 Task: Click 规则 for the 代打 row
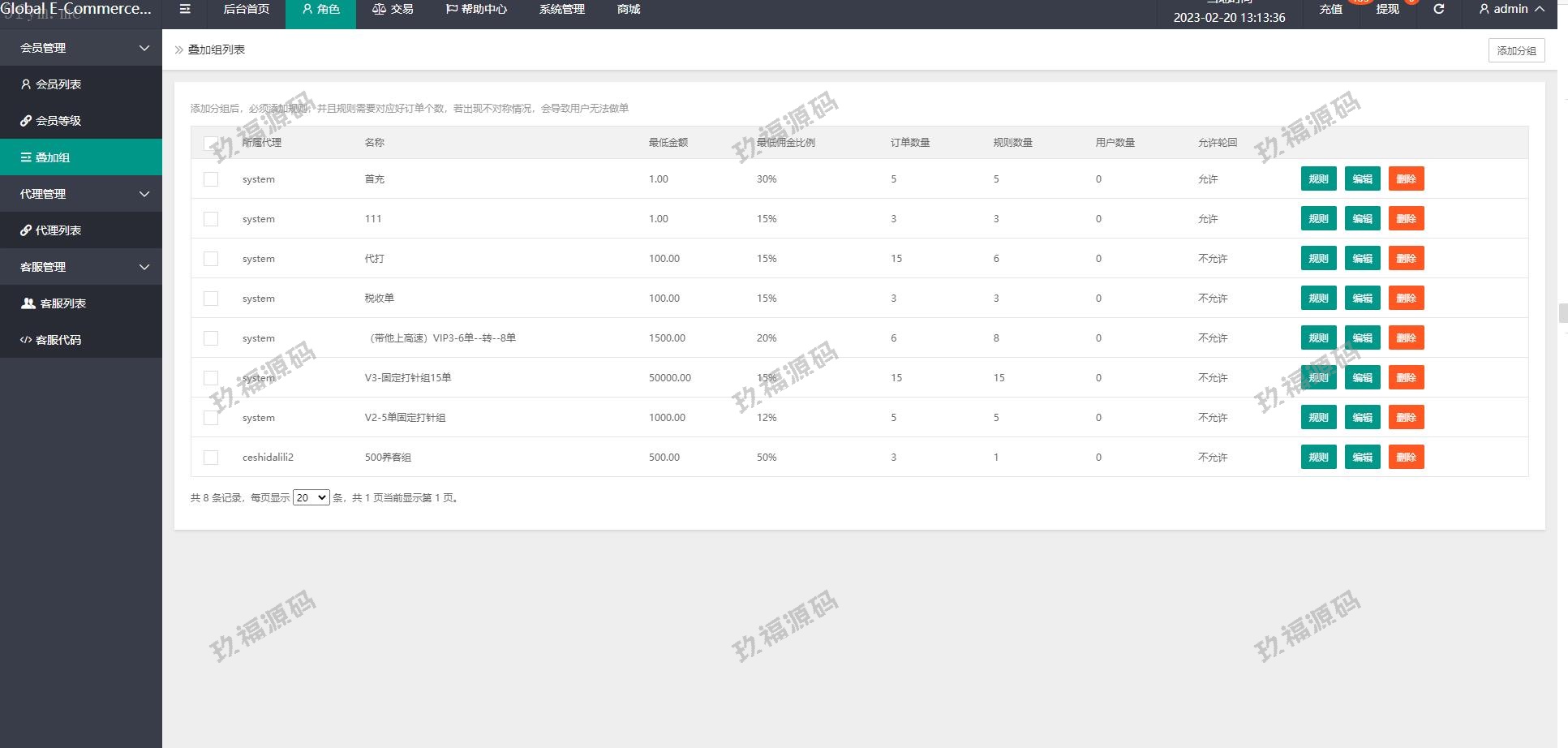(x=1318, y=259)
